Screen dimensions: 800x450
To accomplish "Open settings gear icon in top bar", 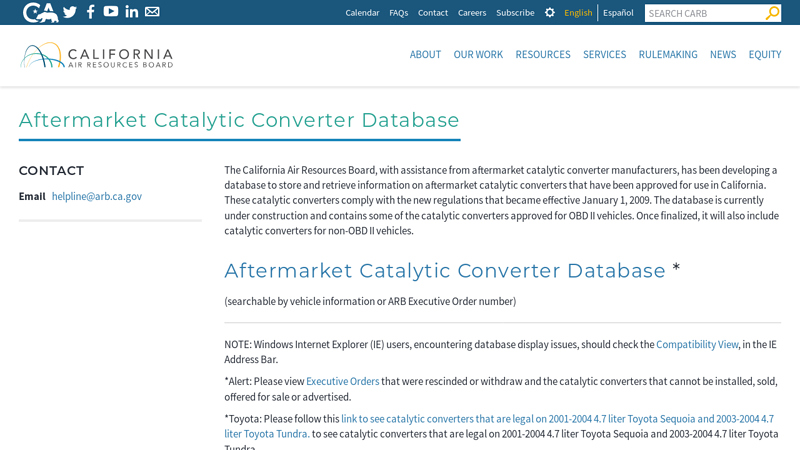I will (549, 12).
